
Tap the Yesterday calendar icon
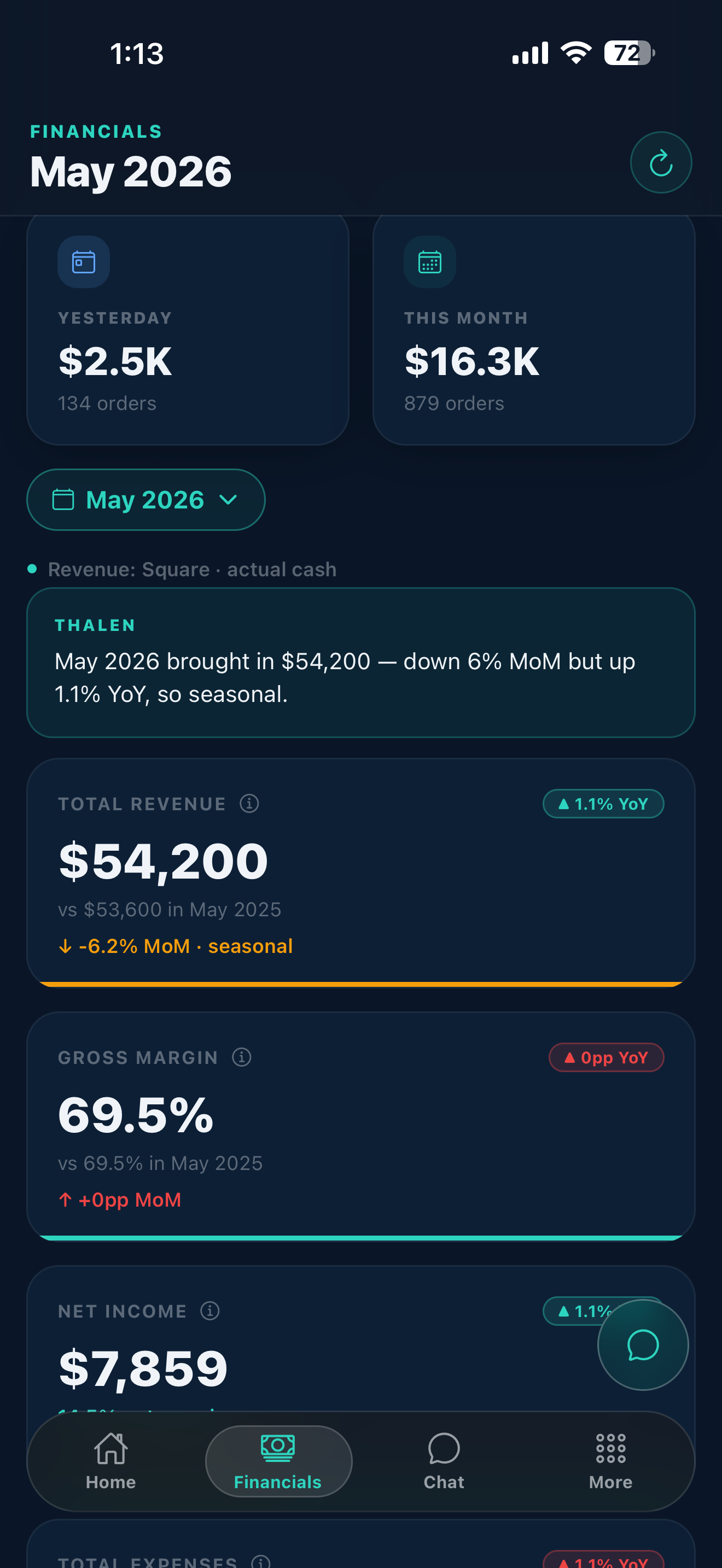click(84, 262)
